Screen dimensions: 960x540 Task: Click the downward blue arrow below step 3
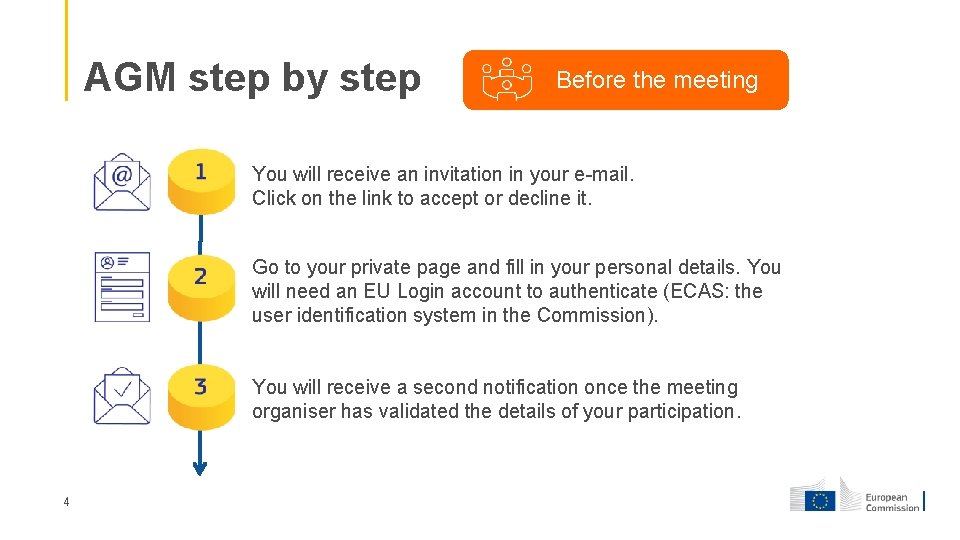tap(200, 454)
